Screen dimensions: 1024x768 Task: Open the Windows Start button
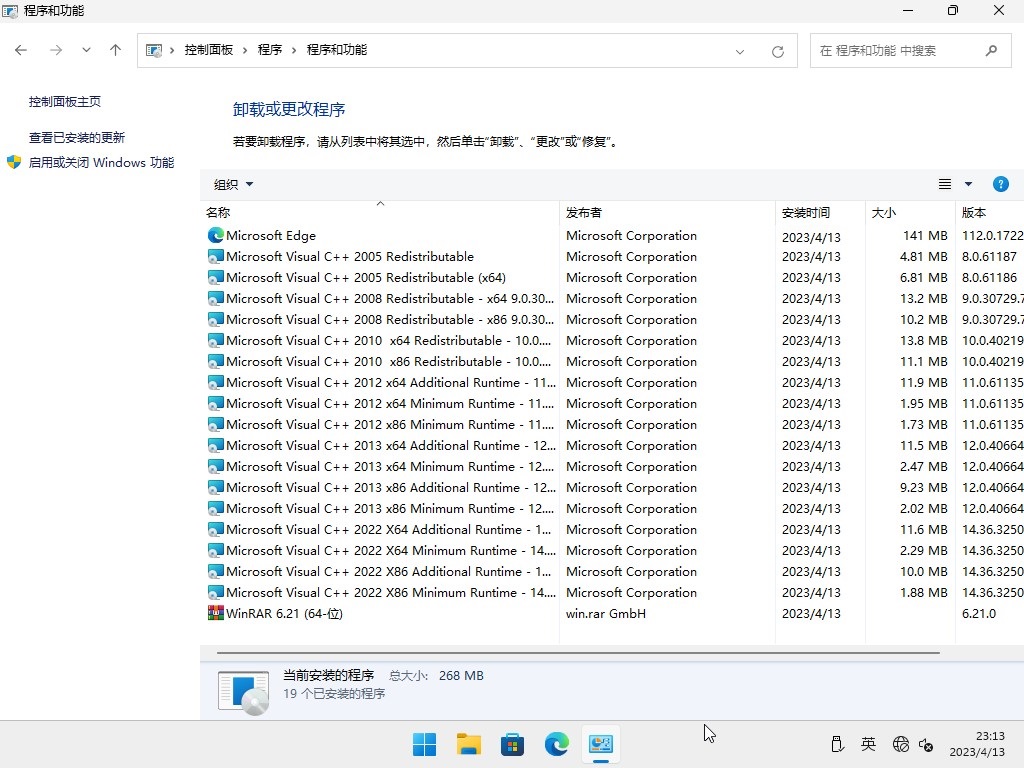(x=424, y=744)
